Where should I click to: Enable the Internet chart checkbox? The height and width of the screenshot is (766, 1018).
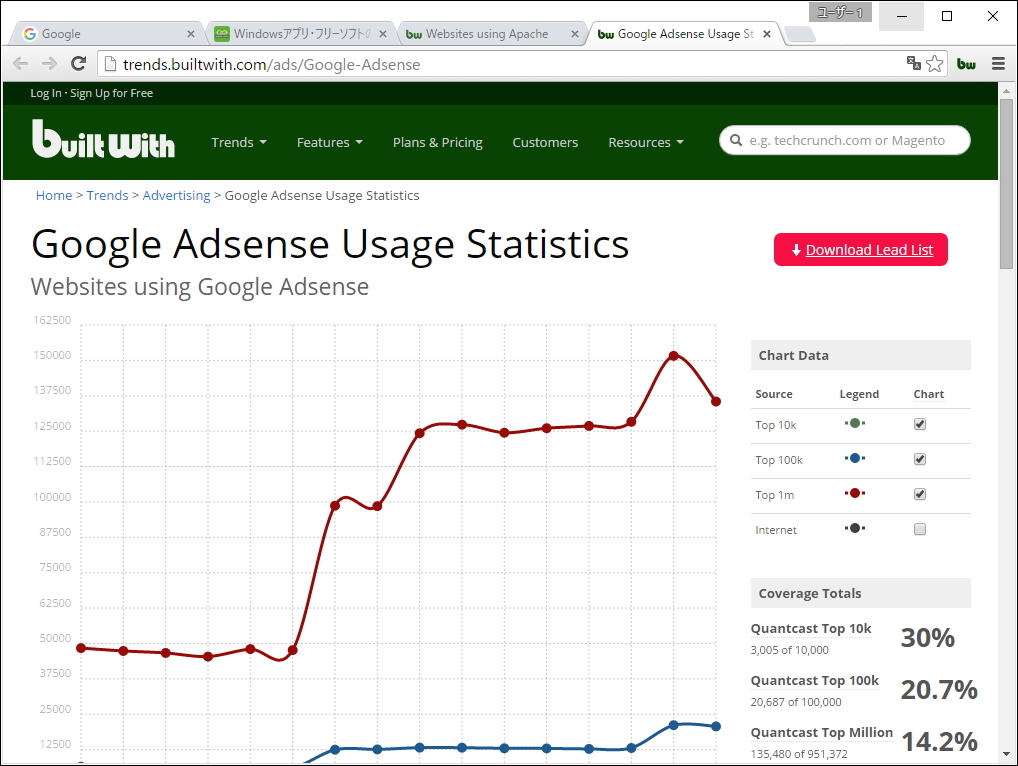click(919, 529)
